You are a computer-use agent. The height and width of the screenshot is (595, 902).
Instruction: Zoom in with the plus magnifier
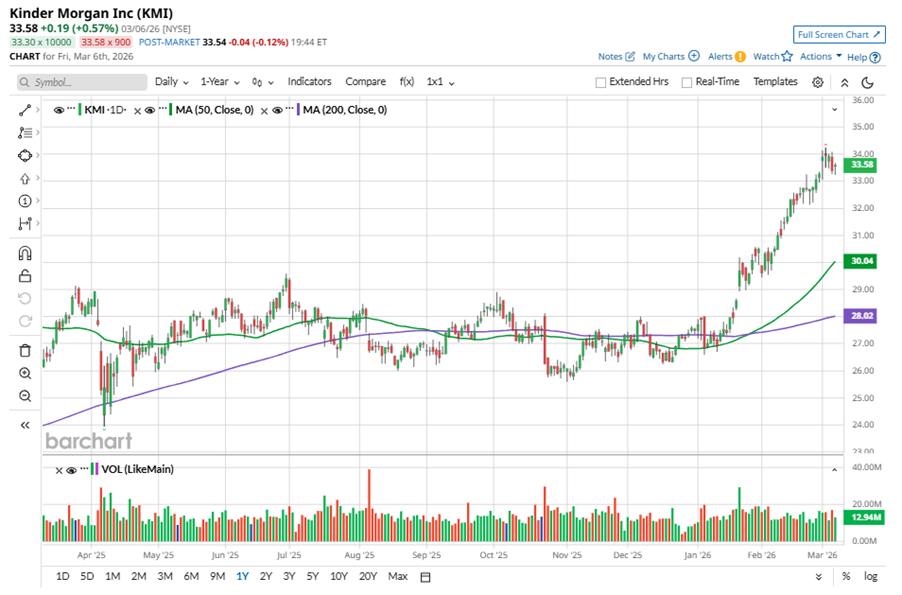tap(25, 373)
